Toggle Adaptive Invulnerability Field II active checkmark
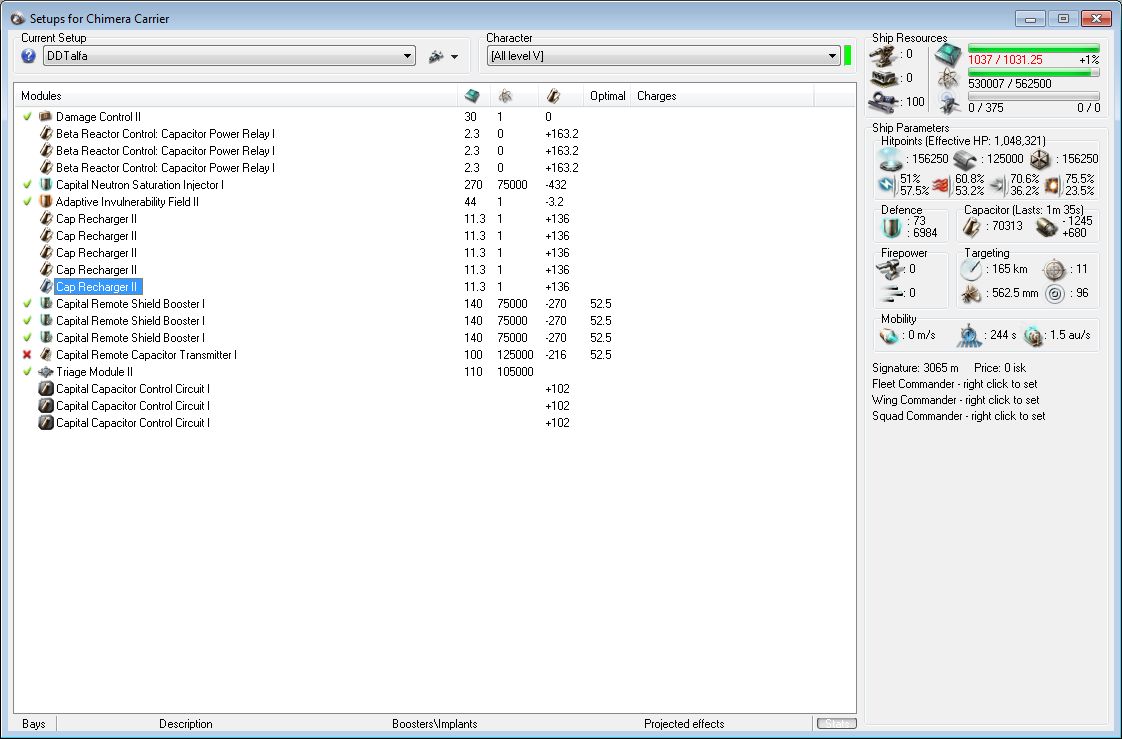 27,202
